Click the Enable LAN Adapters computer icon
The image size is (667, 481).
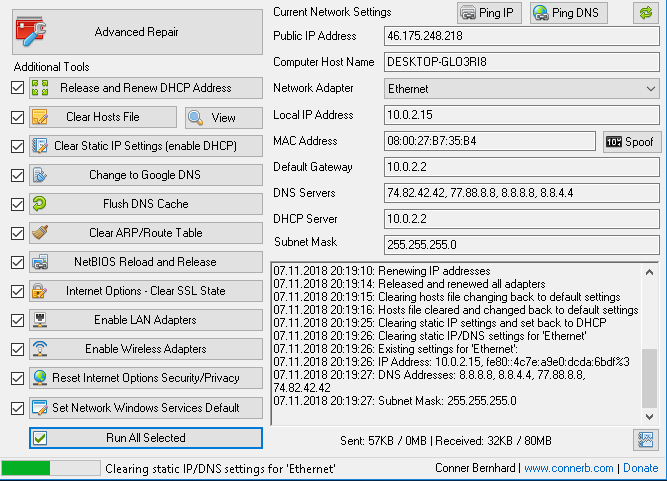[40, 320]
